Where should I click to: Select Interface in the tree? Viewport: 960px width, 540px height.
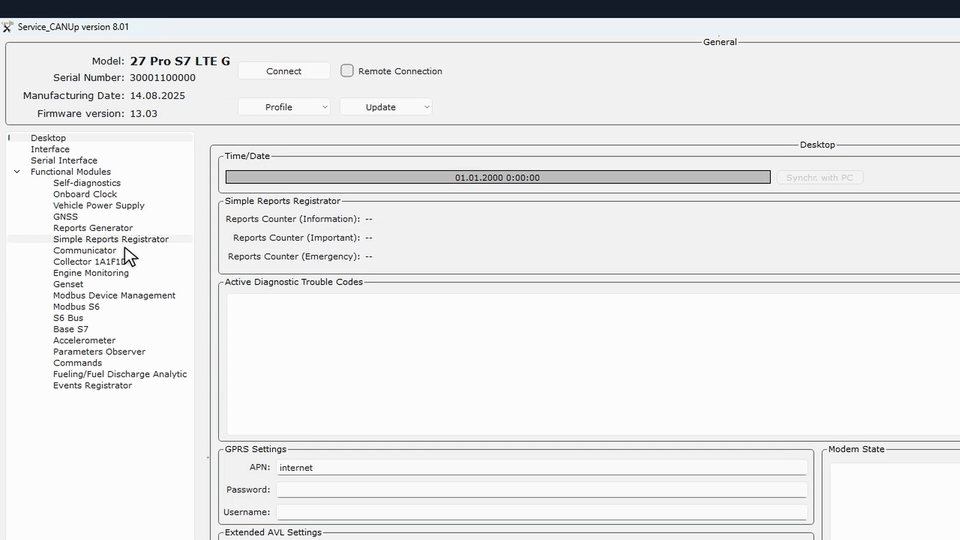50,149
